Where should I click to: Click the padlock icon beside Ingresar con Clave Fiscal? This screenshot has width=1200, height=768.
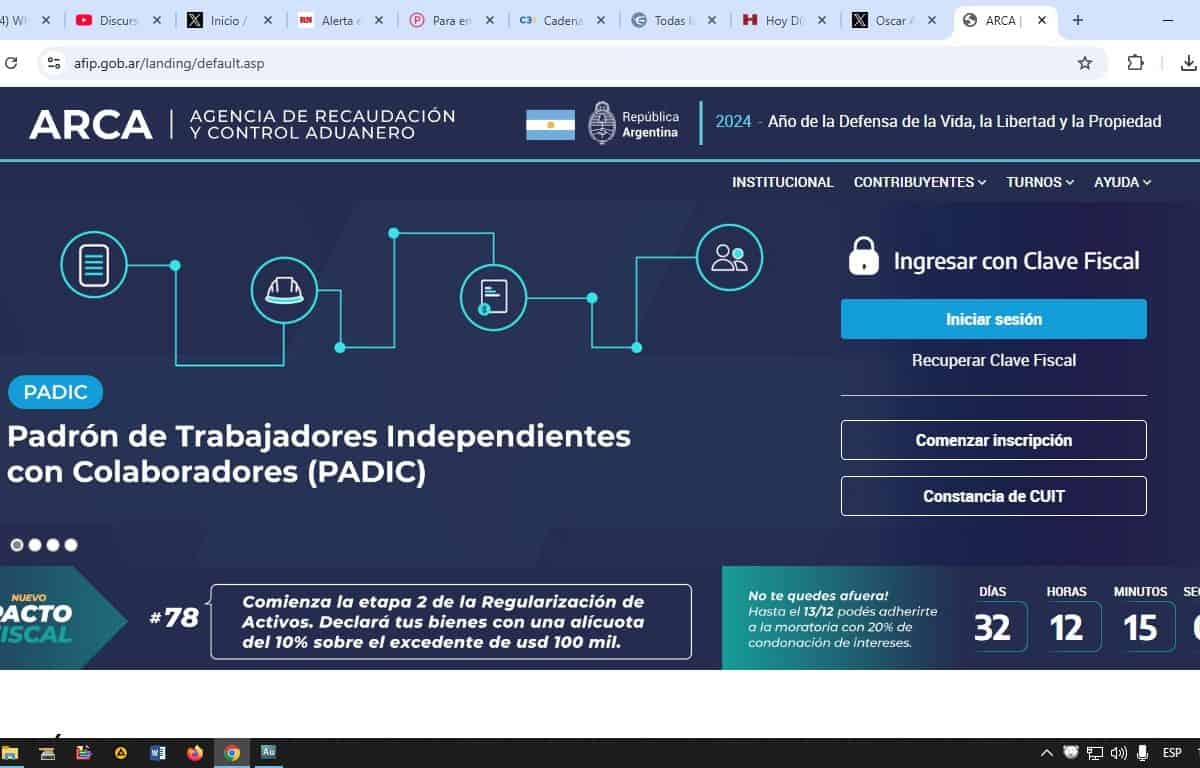(x=863, y=256)
